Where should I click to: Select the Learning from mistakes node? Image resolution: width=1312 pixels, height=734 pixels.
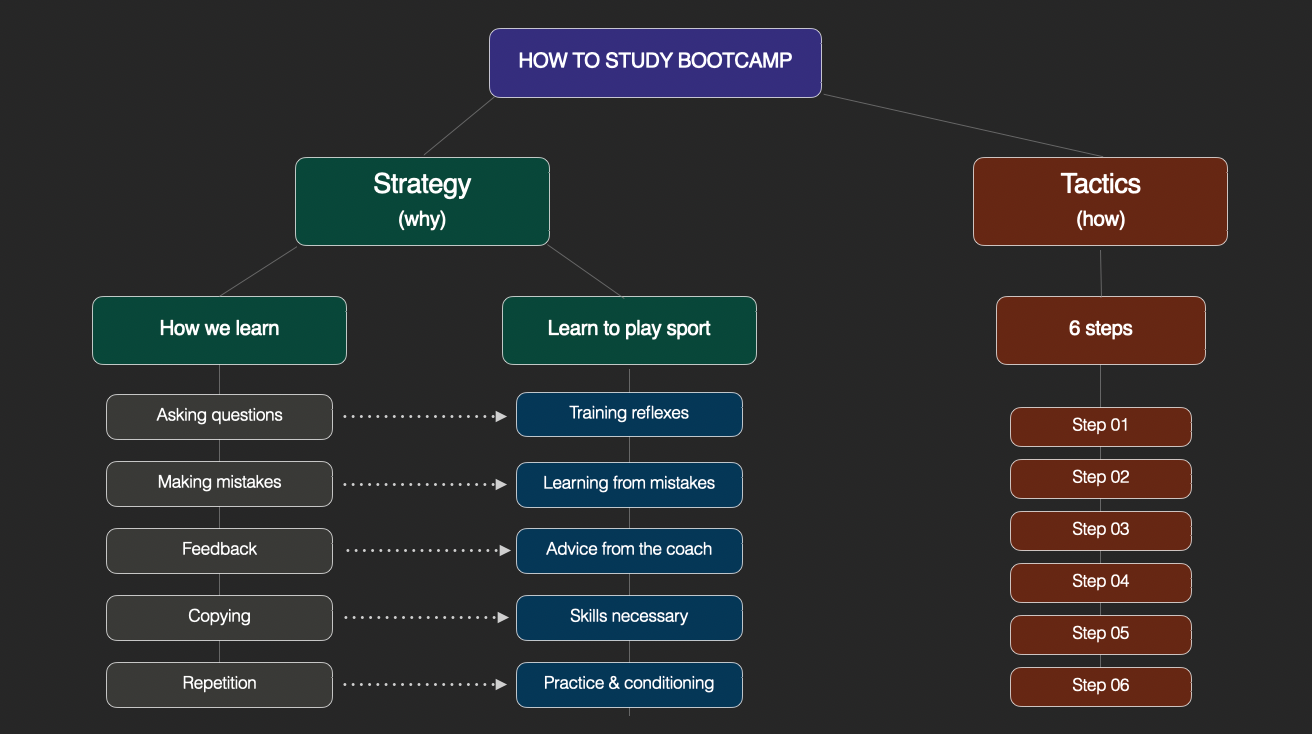point(629,485)
